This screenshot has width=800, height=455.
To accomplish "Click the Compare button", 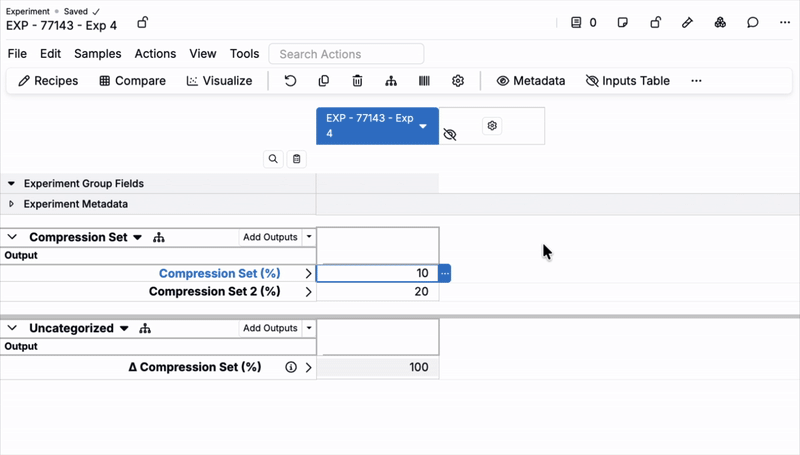I will pyautogui.click(x=133, y=81).
